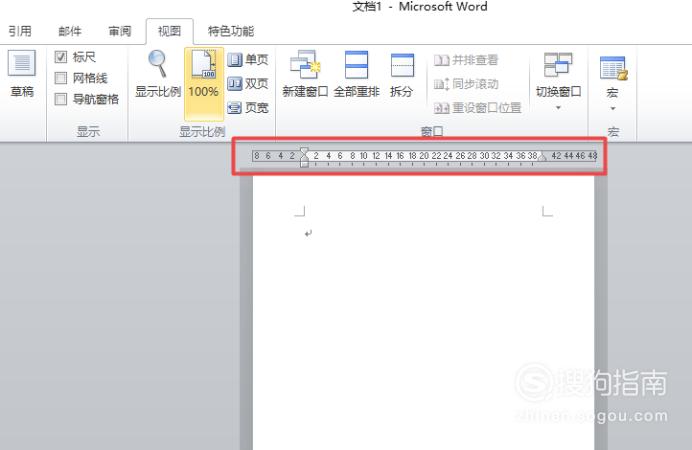Click ruler at the 20 mark
This screenshot has height=450, width=692.
pos(424,155)
